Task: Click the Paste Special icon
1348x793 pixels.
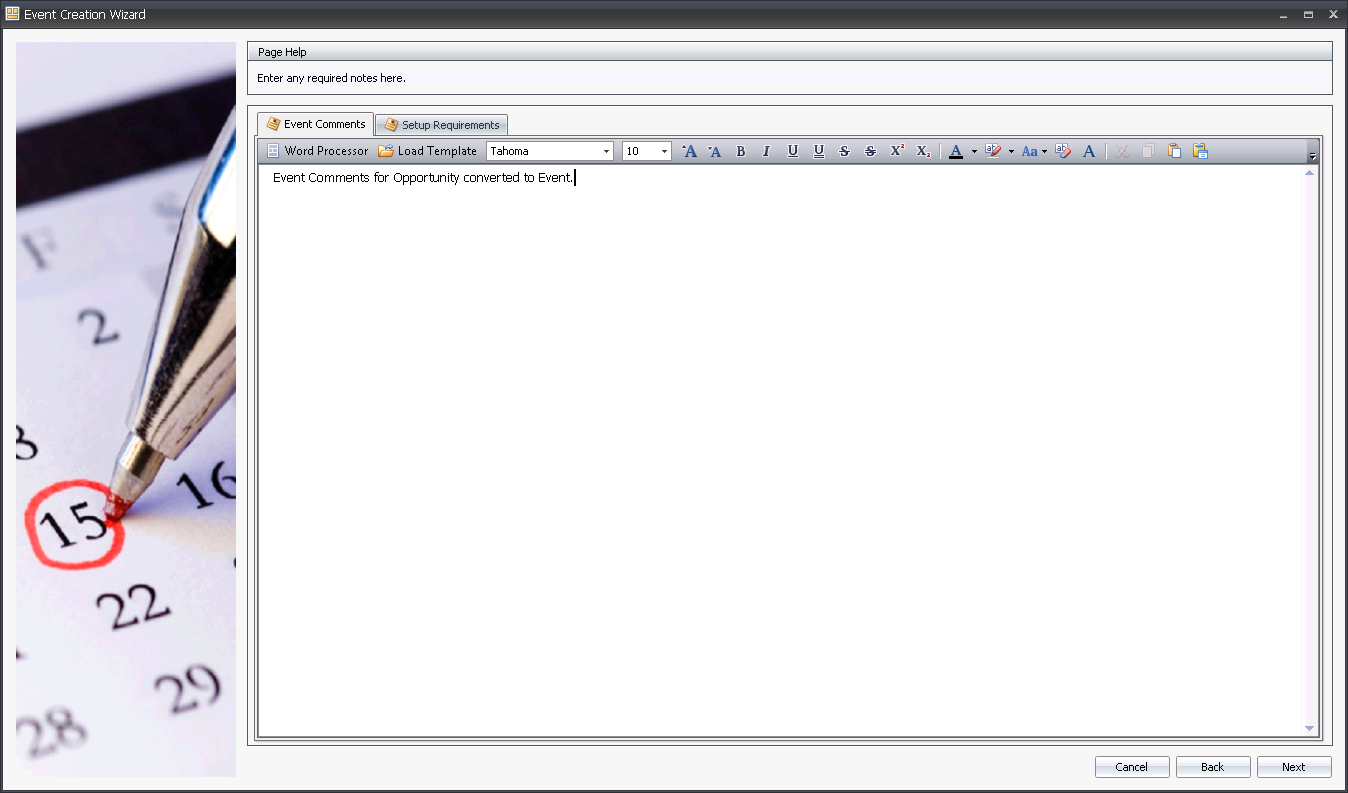Action: click(x=1200, y=151)
